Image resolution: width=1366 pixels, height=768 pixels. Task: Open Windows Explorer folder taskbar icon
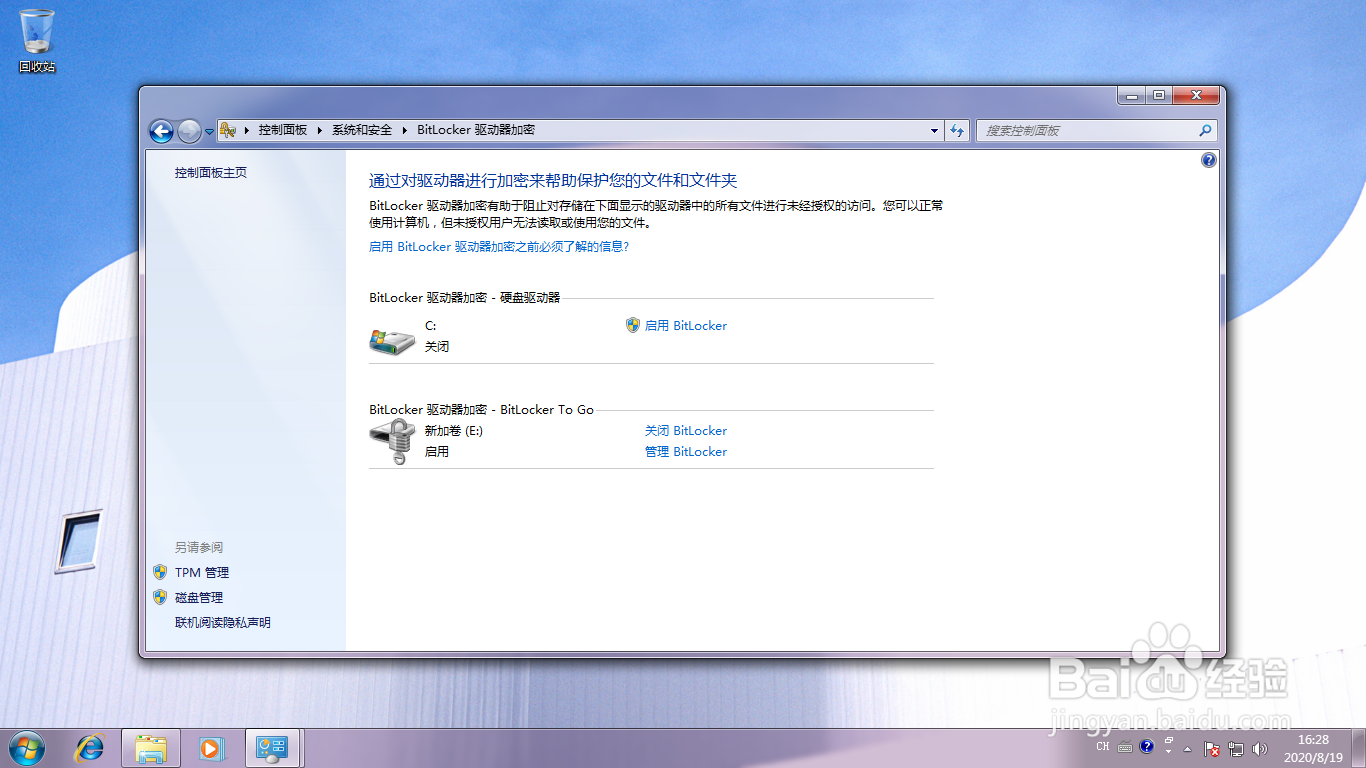click(151, 747)
